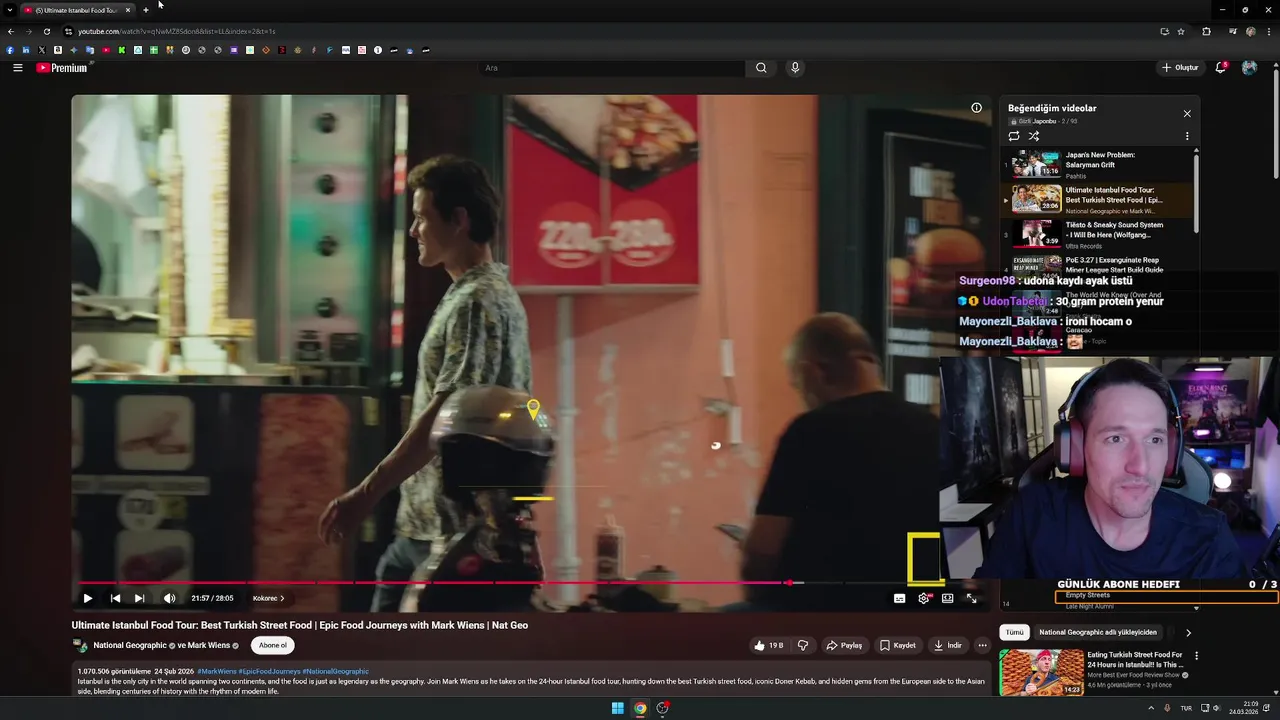Image resolution: width=1280 pixels, height=720 pixels.
Task: Toggle subtitles in the player
Action: coord(899,598)
